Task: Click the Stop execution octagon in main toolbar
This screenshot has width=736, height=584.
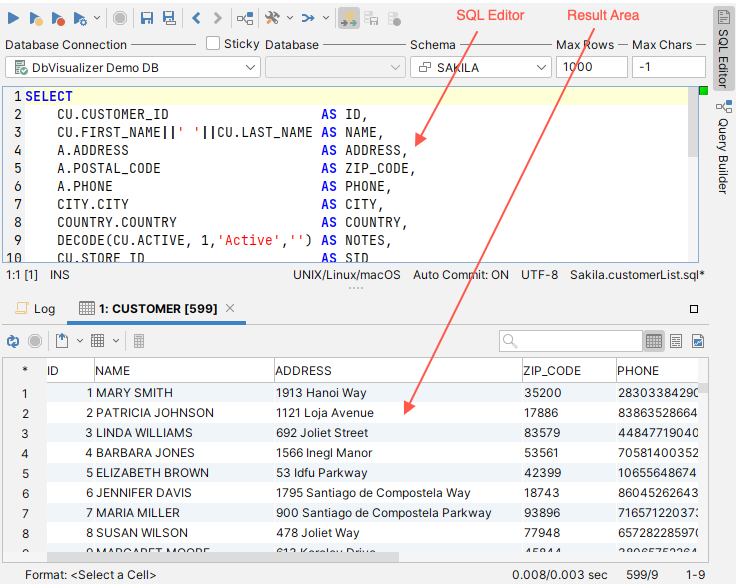Action: coord(120,18)
